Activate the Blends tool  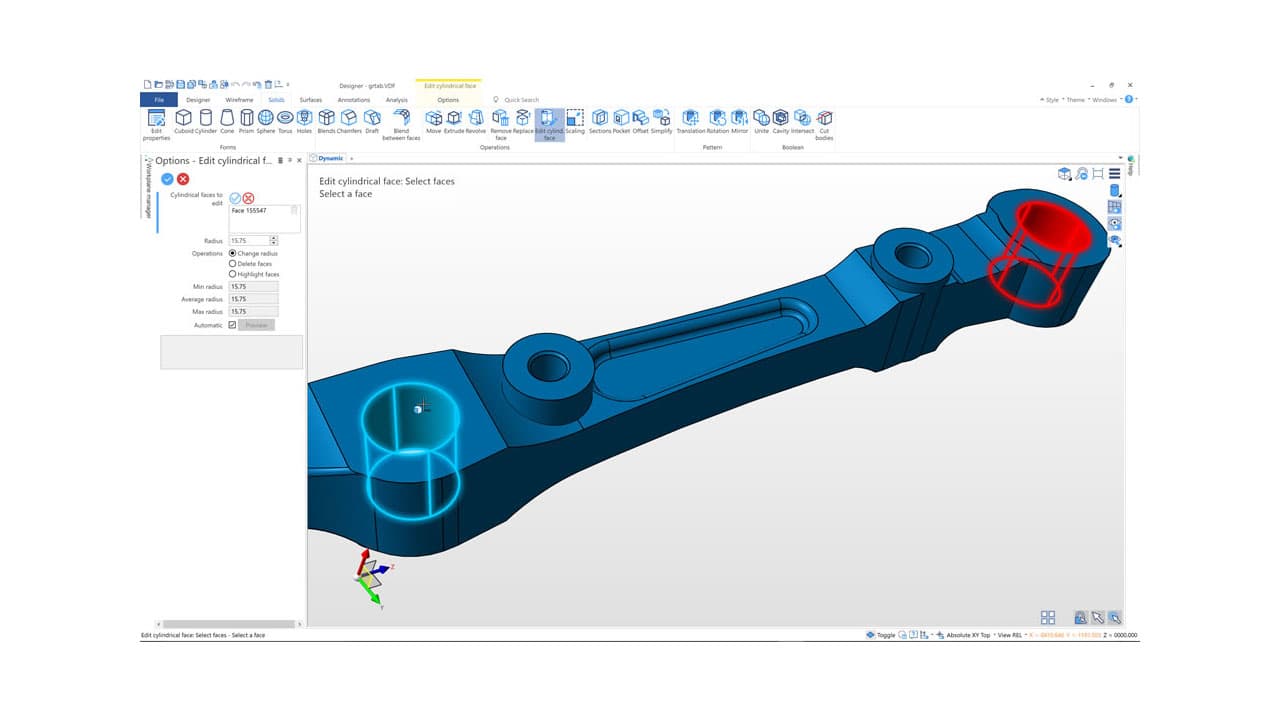coord(328,117)
